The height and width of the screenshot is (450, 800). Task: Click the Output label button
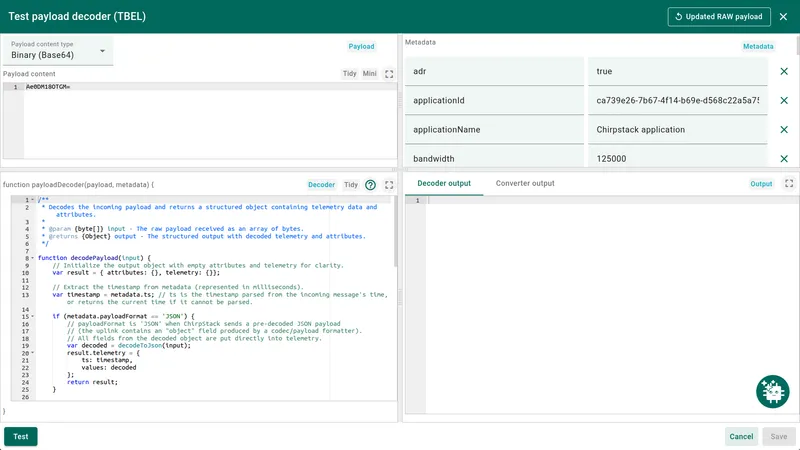(x=761, y=184)
